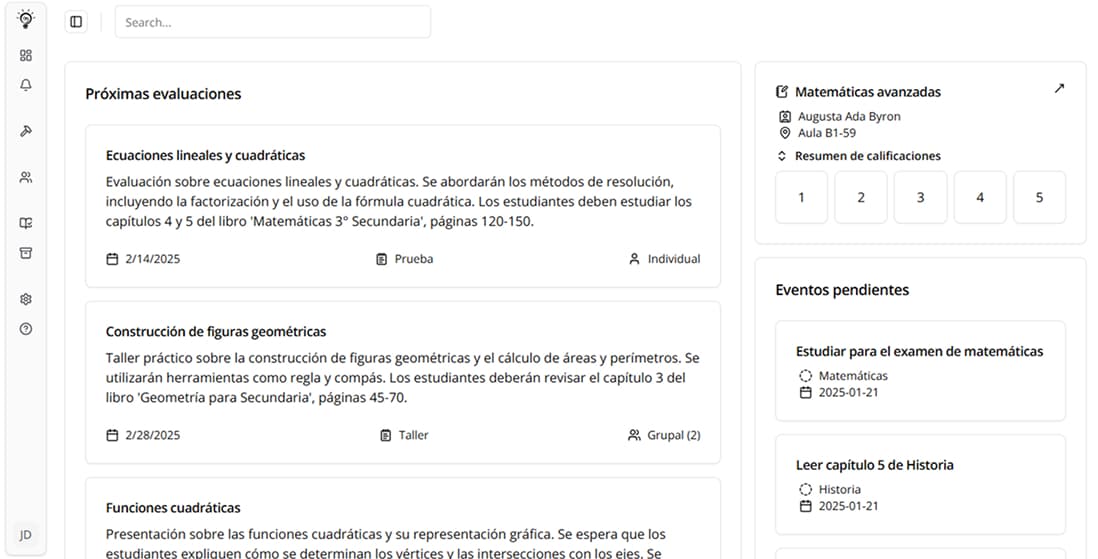Open notifications bell in sidebar
Image resolution: width=1098 pixels, height=559 pixels.
(26, 85)
